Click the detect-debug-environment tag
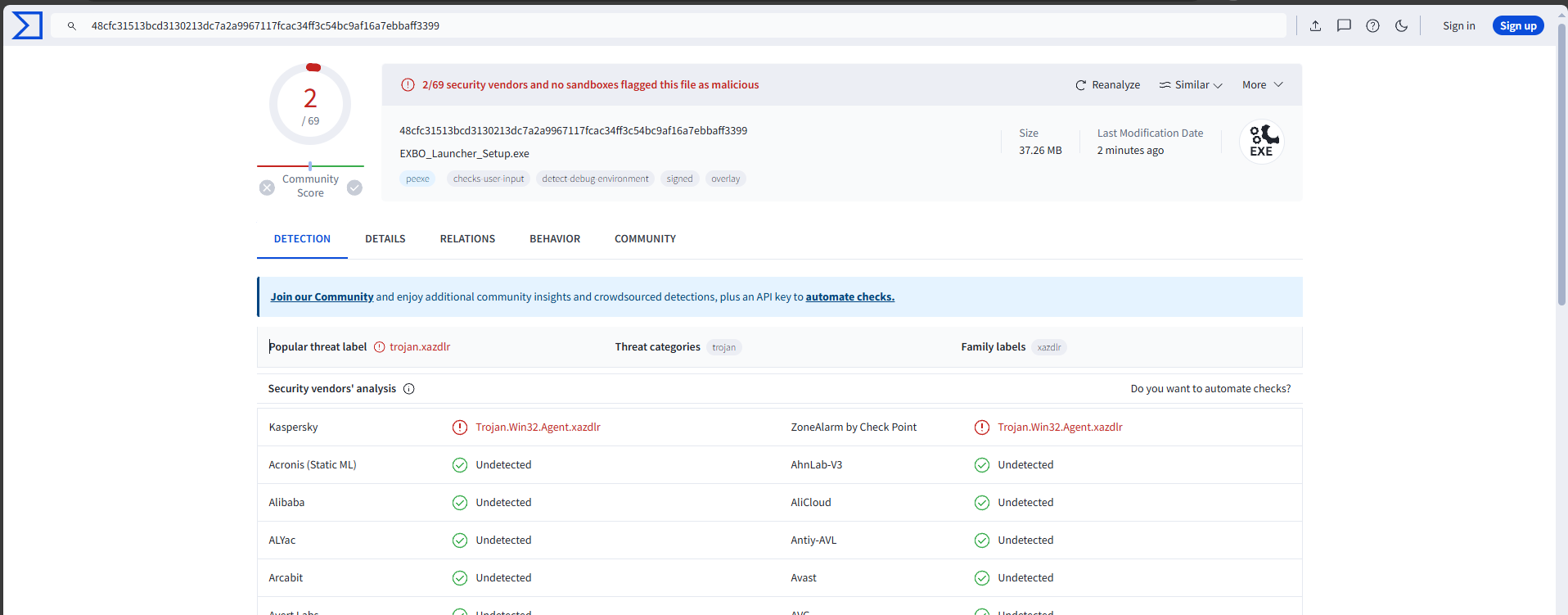Image resolution: width=1568 pixels, height=615 pixels. pyautogui.click(x=595, y=179)
